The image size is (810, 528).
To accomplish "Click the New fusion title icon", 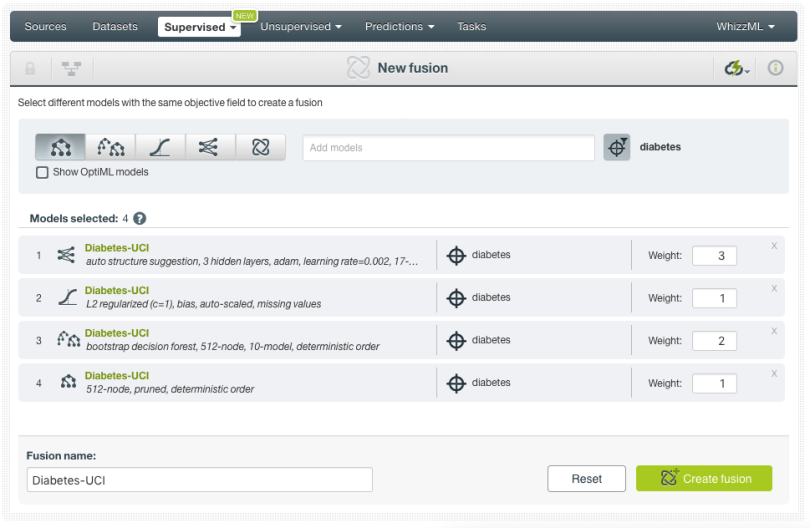I will pyautogui.click(x=358, y=68).
